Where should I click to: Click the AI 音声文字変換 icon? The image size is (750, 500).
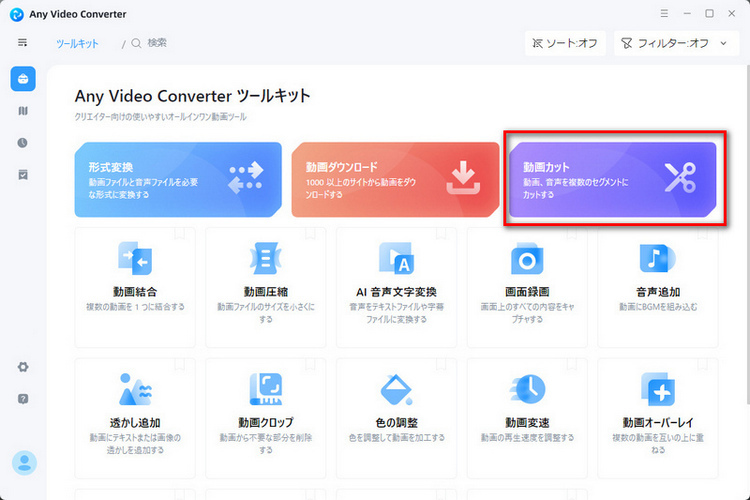pyautogui.click(x=397, y=258)
